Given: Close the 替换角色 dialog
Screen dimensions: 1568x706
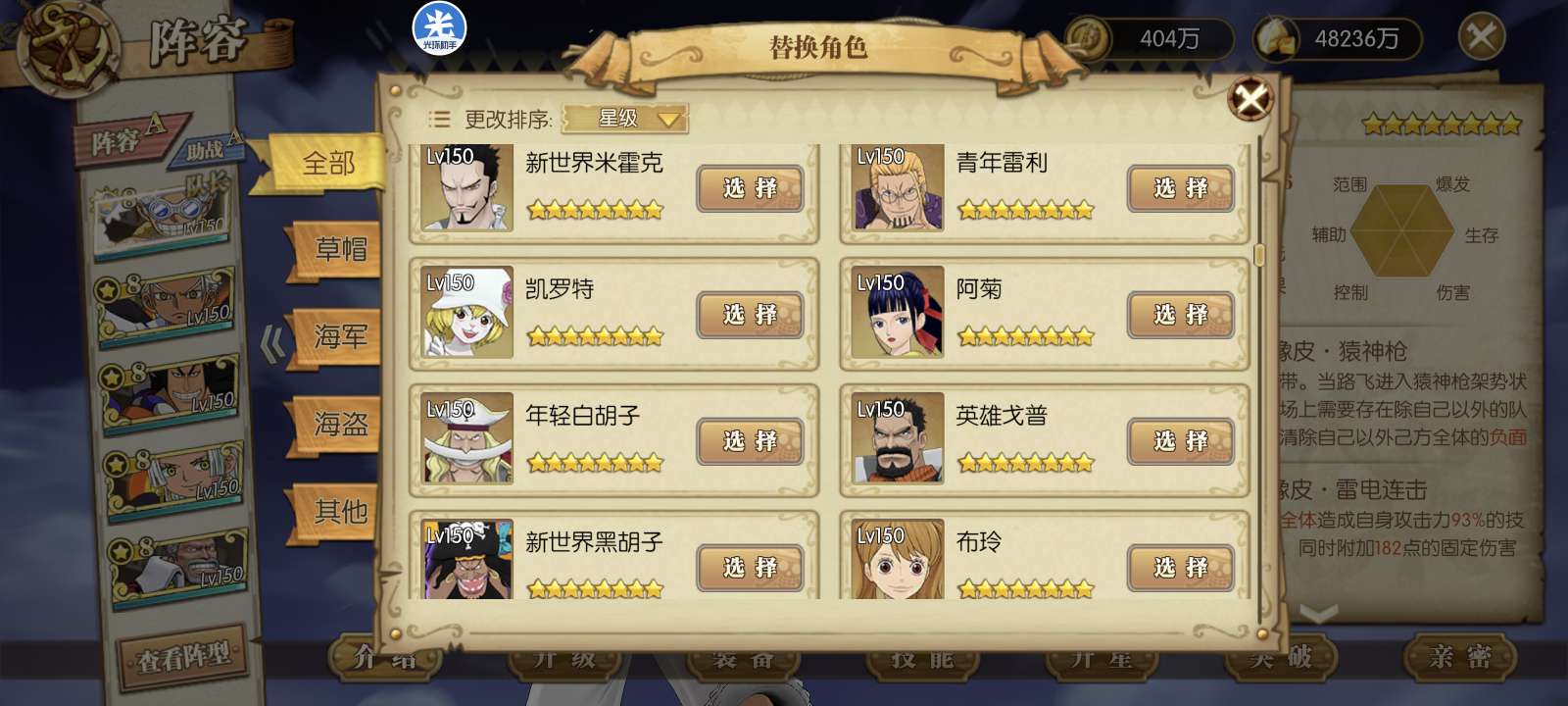Looking at the screenshot, I should 1251,98.
